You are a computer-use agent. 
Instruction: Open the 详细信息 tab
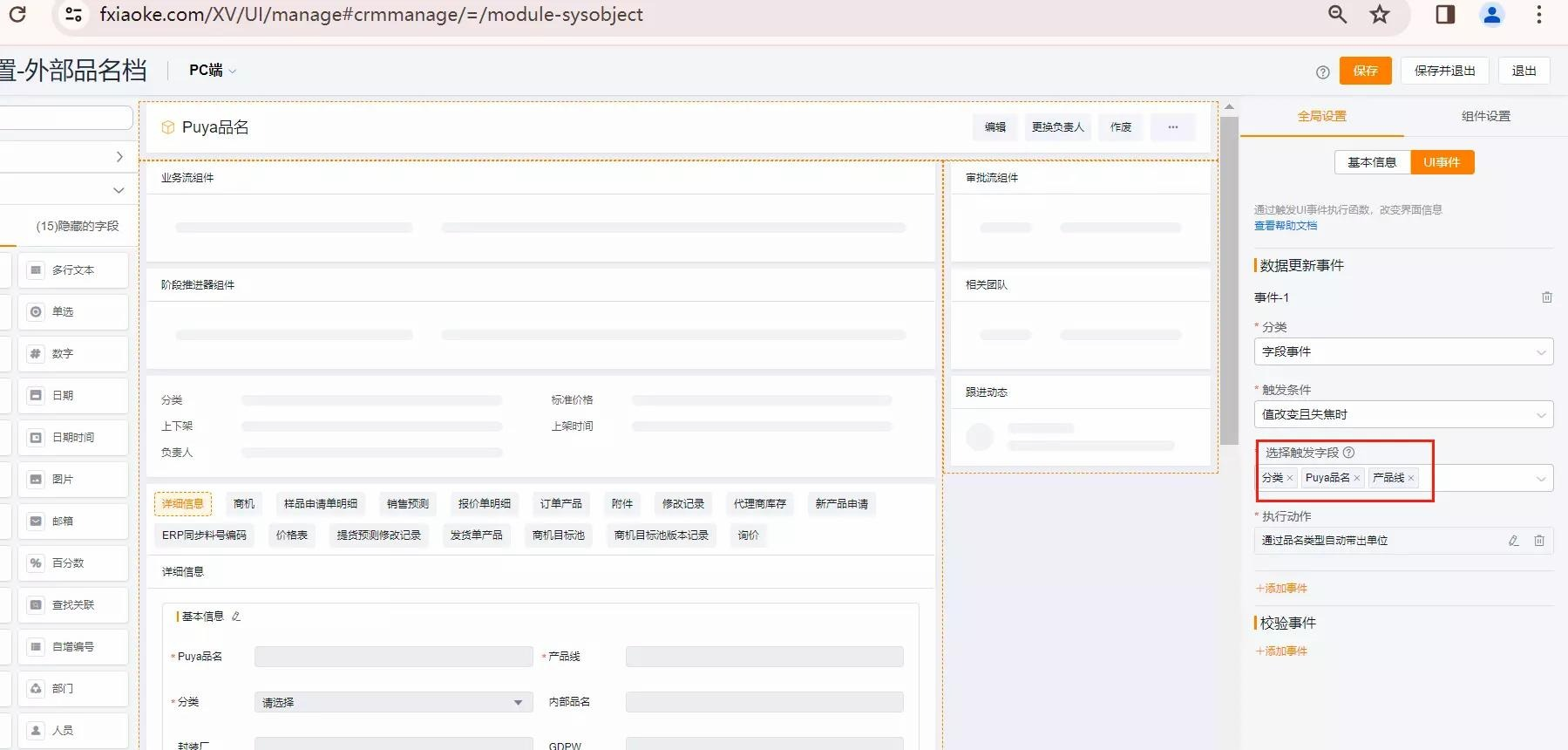tap(183, 503)
